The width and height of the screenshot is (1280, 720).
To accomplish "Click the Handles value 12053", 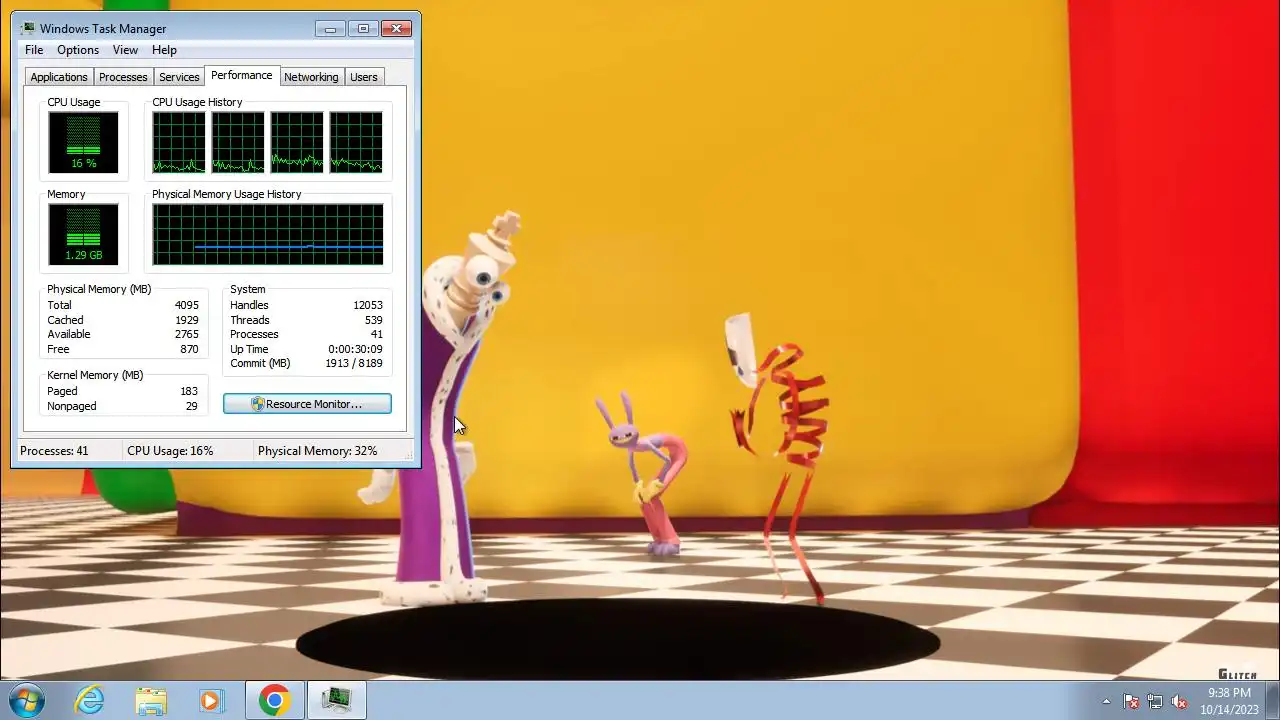I will [367, 305].
